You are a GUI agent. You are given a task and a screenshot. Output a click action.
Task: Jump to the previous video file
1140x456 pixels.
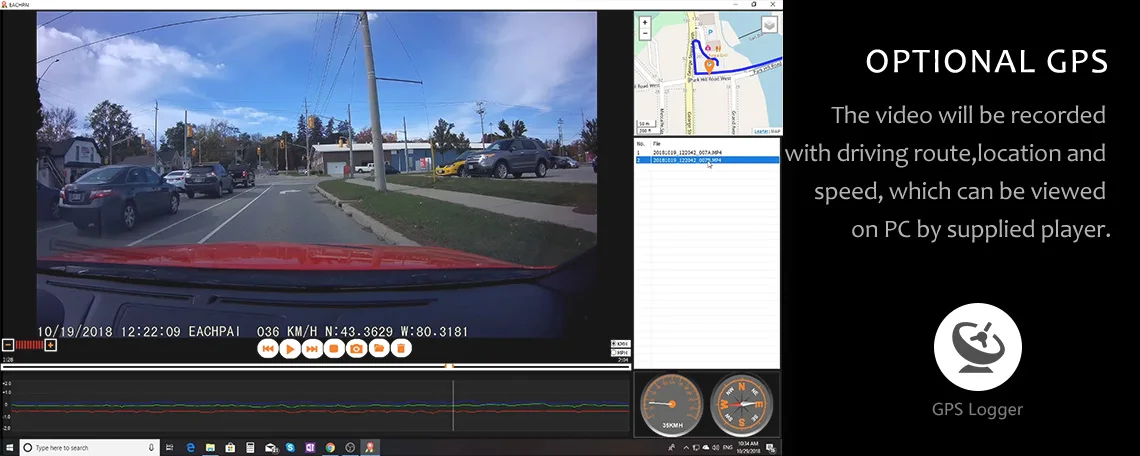[267, 349]
